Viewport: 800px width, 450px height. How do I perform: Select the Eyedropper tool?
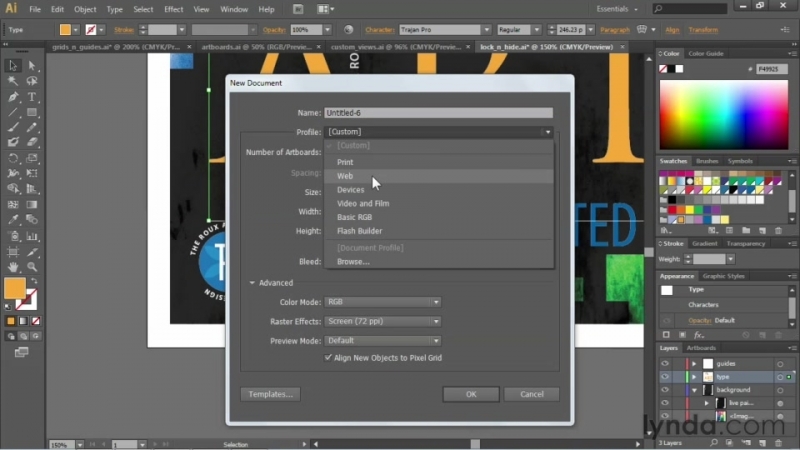click(13, 220)
